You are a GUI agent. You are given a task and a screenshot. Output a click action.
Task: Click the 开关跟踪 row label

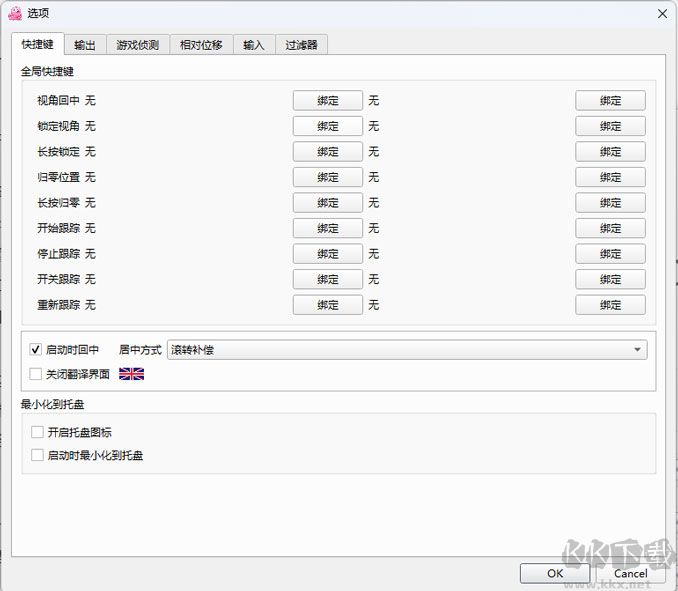tap(58, 279)
